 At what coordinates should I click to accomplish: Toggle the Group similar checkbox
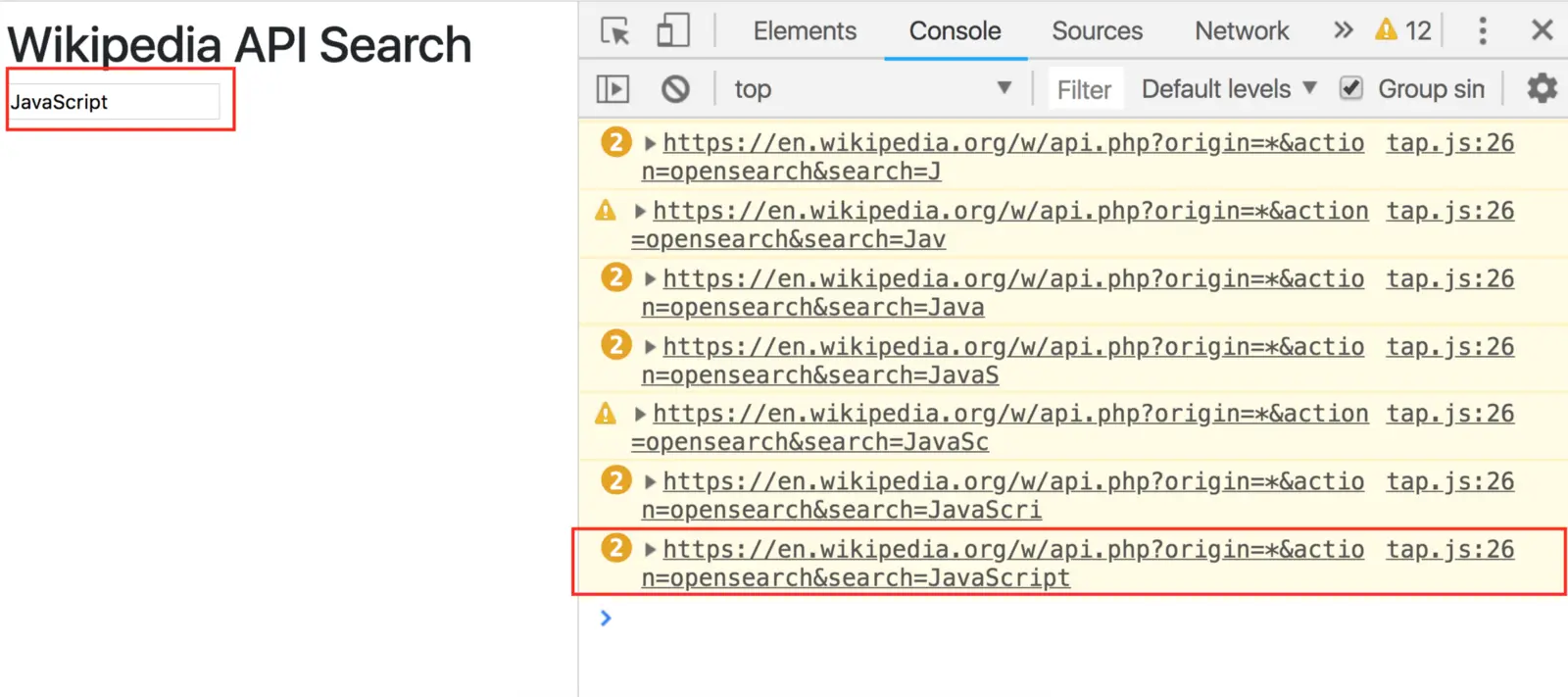pyautogui.click(x=1351, y=88)
